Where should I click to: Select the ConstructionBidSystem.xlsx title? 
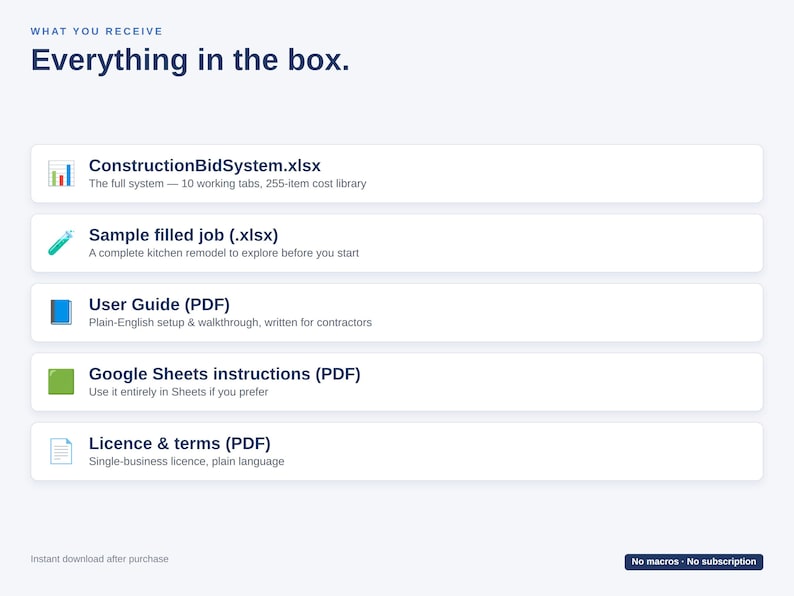click(x=205, y=166)
